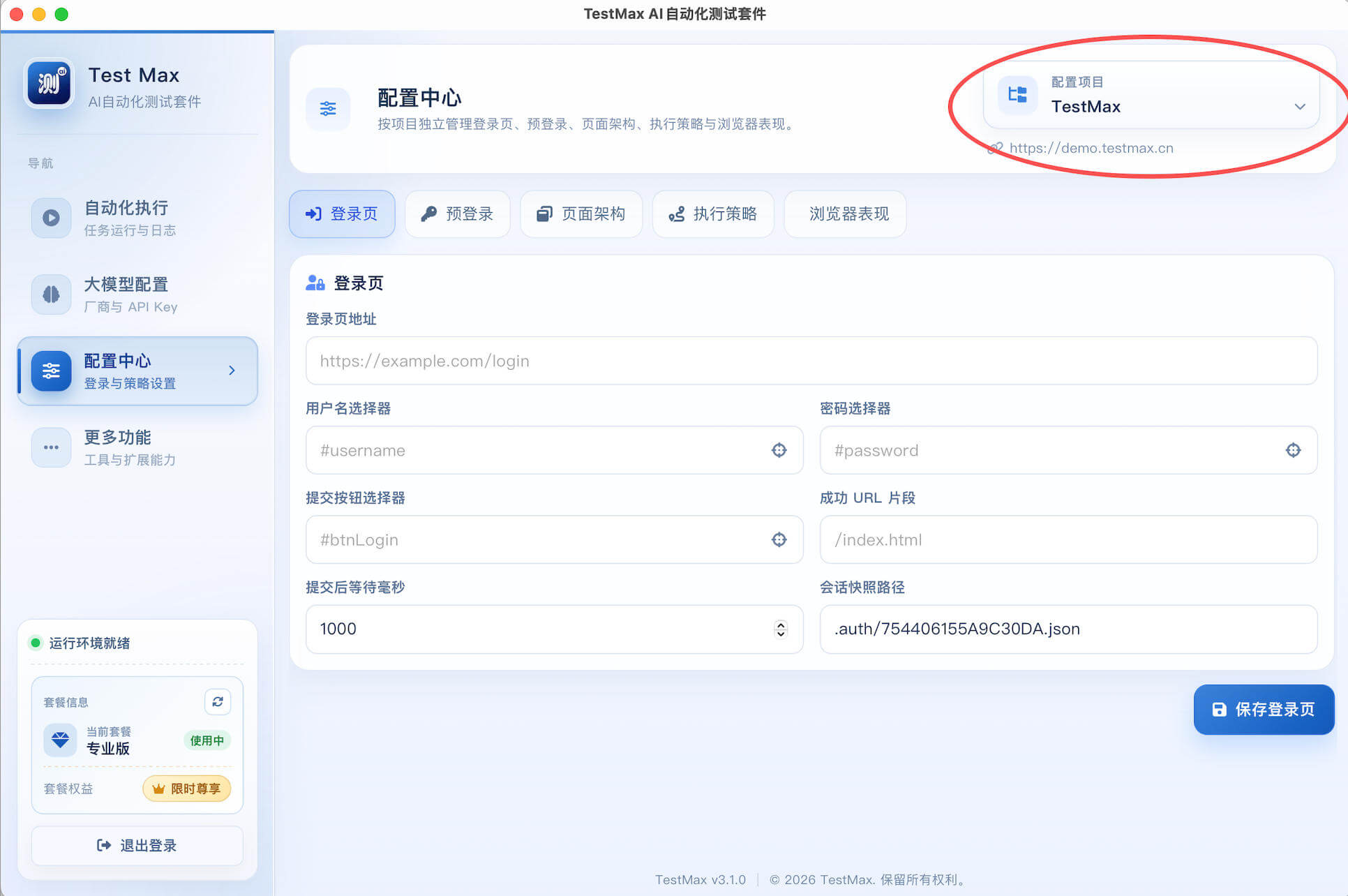
Task: Click the 运行环境就绪 status text
Action: (x=89, y=643)
